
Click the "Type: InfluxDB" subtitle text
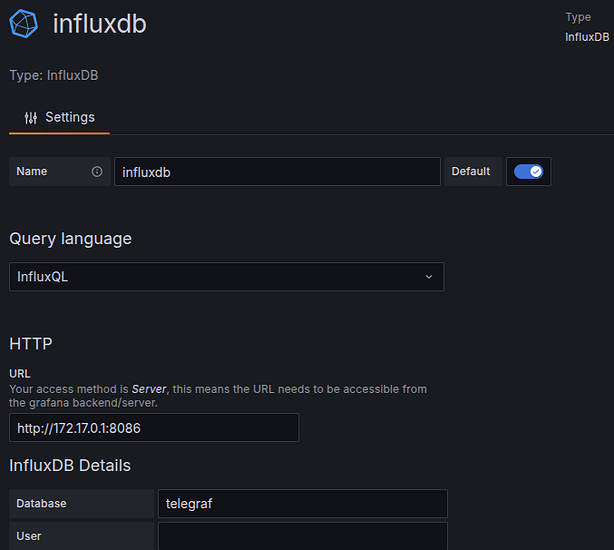[x=54, y=75]
